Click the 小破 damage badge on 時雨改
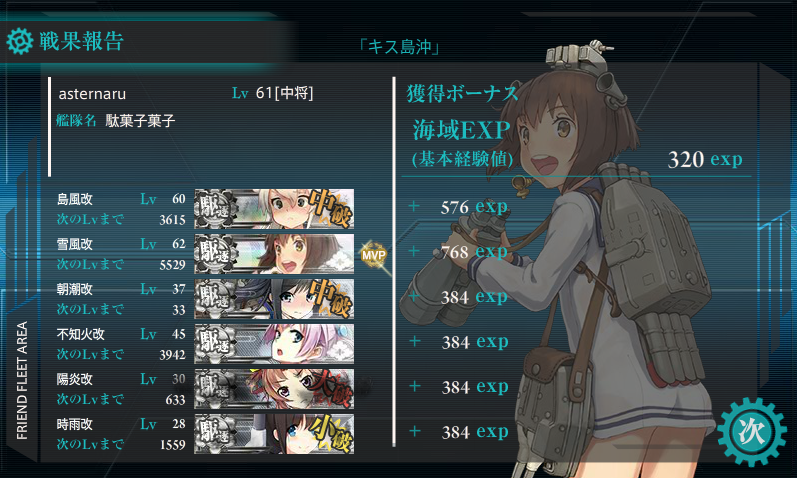797x478 pixels. (x=330, y=434)
